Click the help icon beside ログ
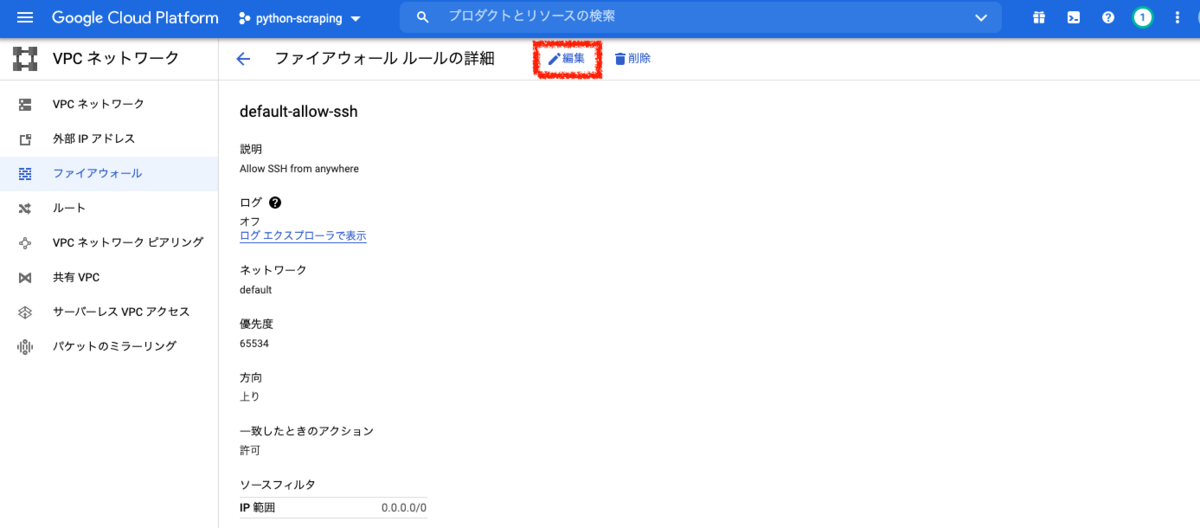The image size is (1200, 528). pyautogui.click(x=275, y=202)
